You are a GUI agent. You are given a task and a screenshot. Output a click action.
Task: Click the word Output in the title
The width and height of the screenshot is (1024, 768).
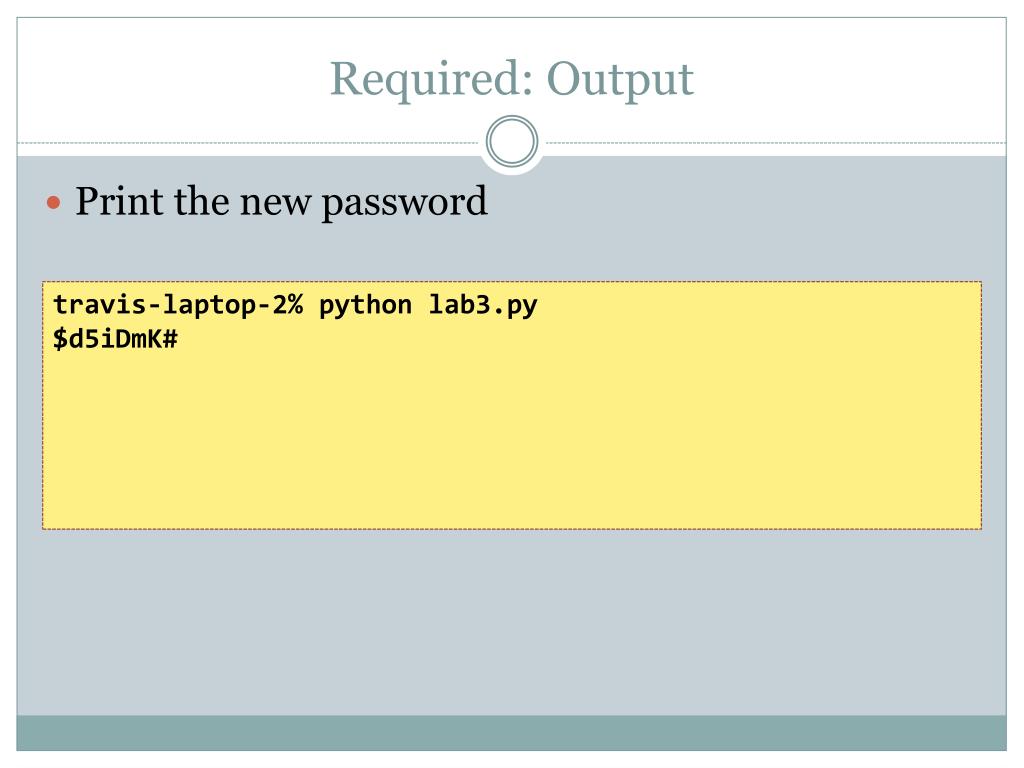pos(620,79)
